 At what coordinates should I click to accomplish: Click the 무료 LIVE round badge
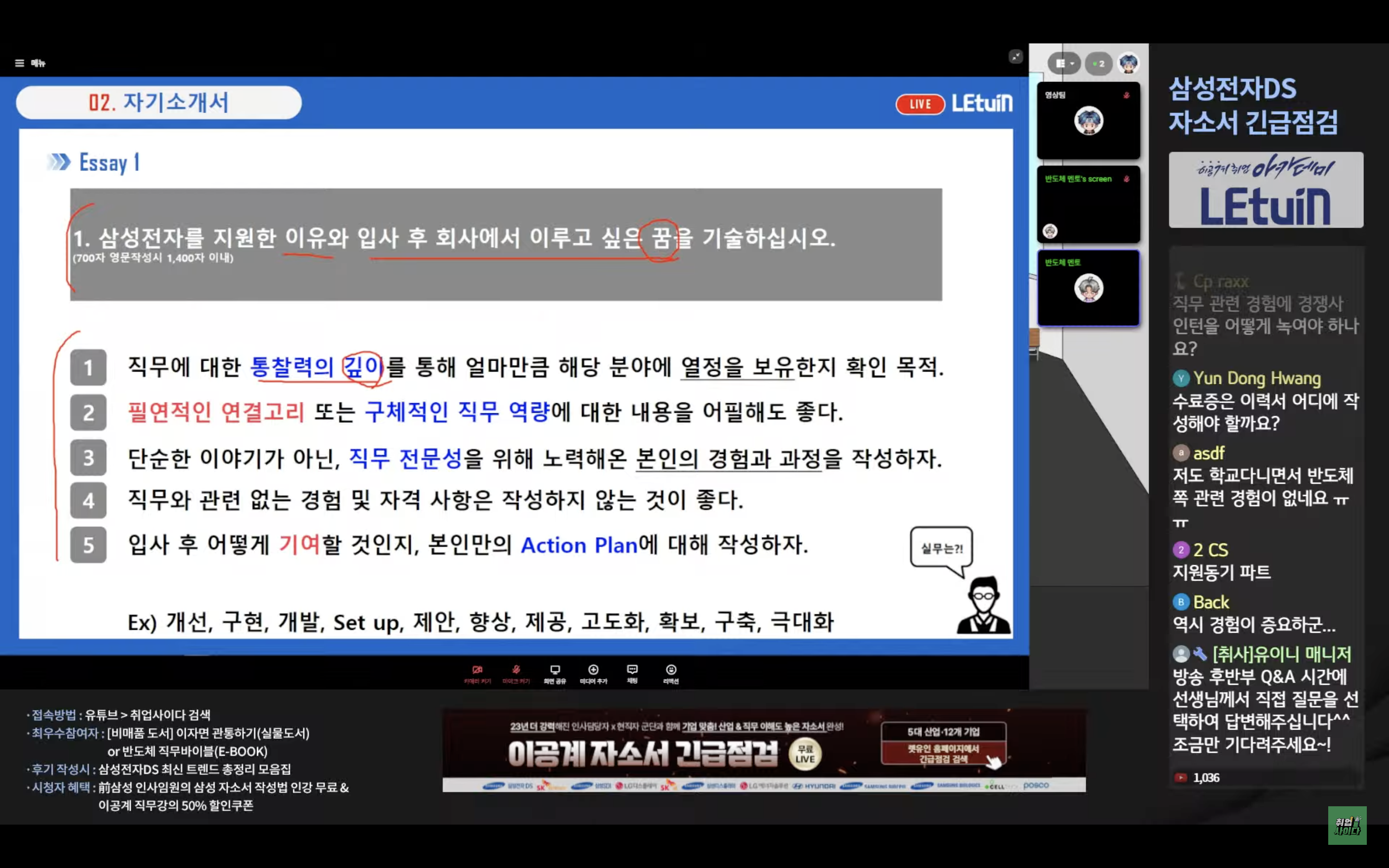click(x=805, y=754)
